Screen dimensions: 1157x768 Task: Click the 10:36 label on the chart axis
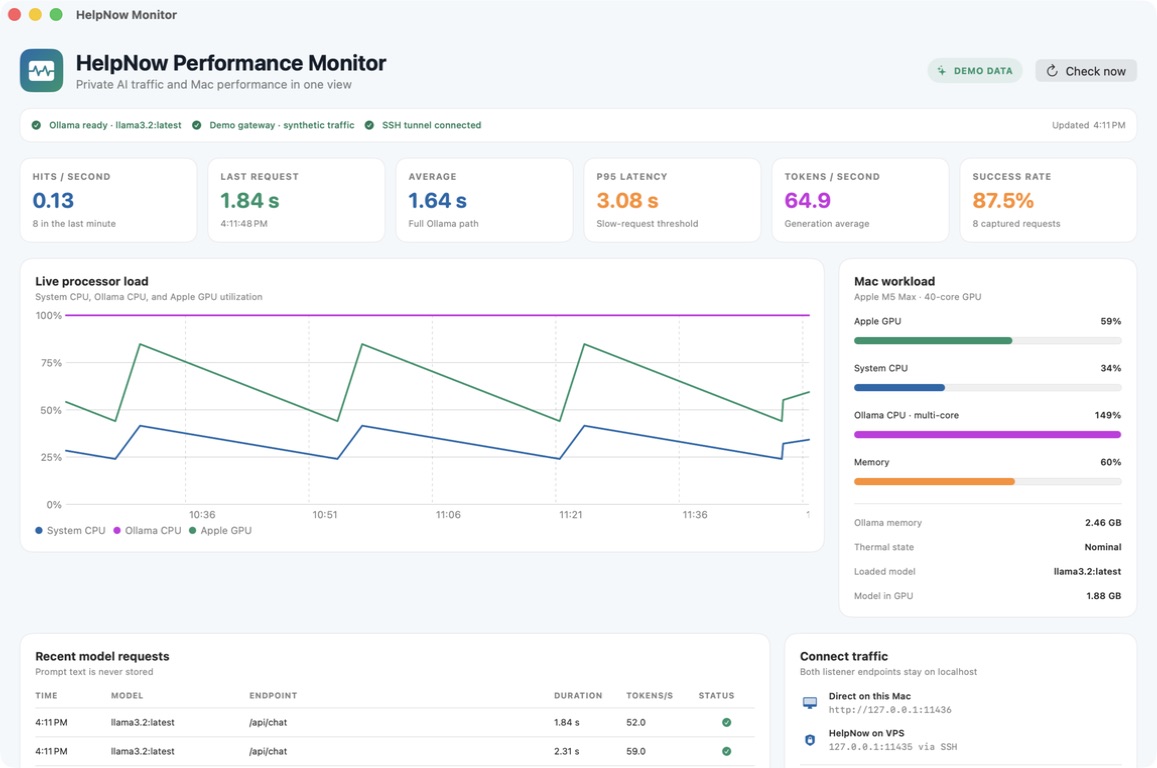pyautogui.click(x=201, y=515)
